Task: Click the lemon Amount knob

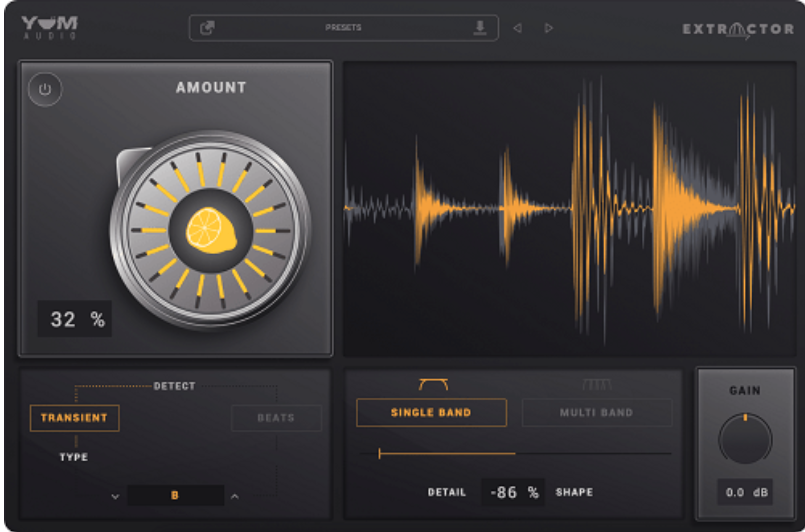Action: [210, 230]
